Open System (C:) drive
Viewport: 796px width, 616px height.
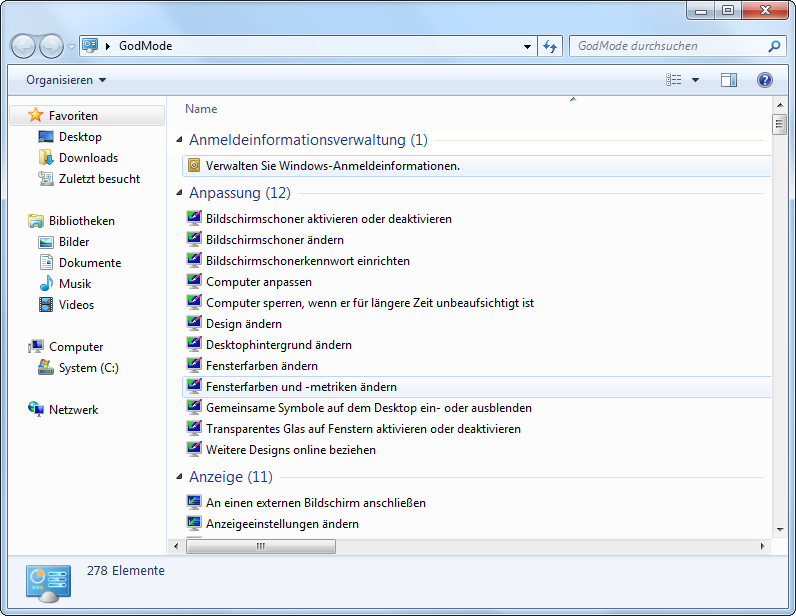(x=89, y=368)
